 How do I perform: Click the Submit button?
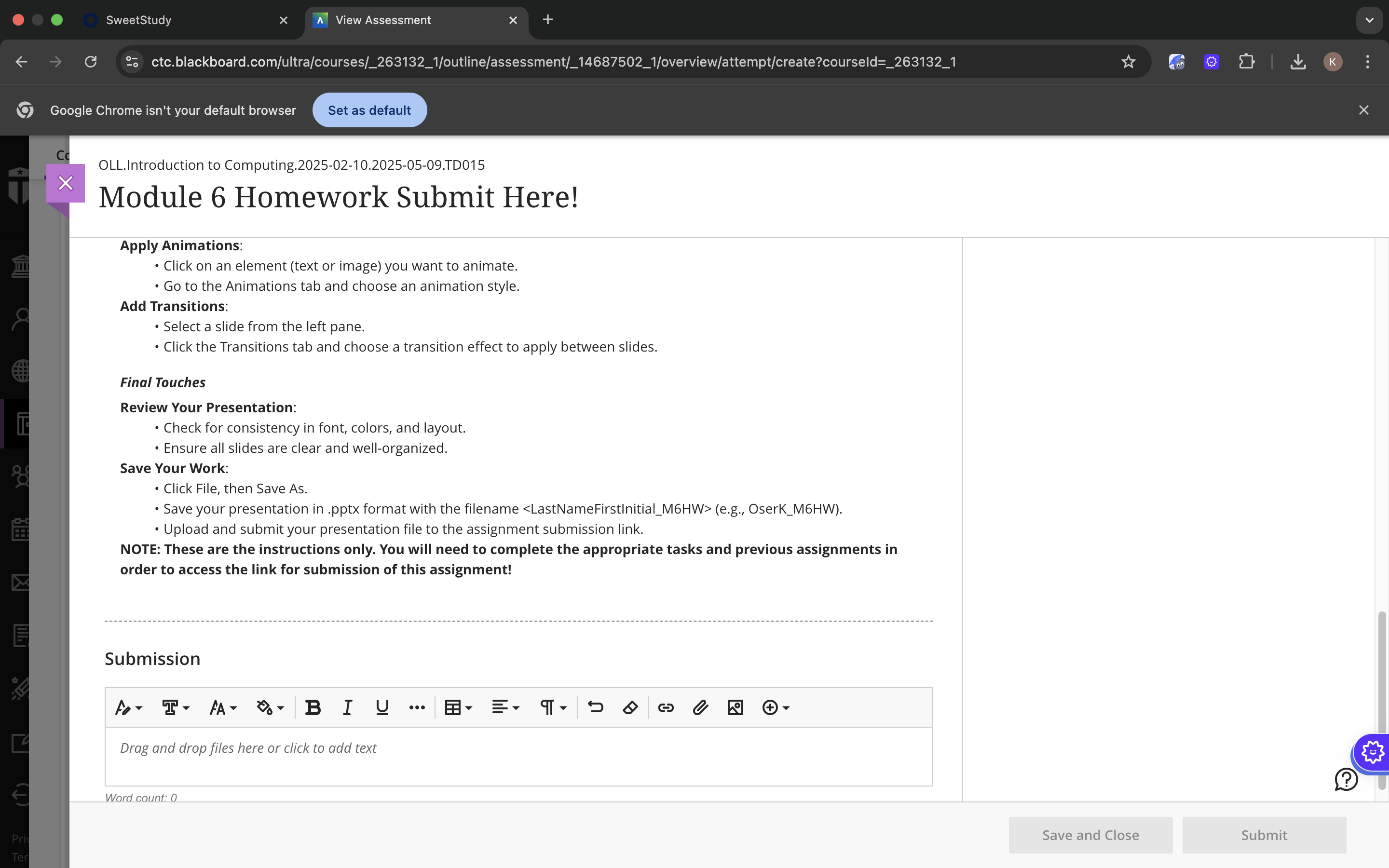pos(1264,835)
